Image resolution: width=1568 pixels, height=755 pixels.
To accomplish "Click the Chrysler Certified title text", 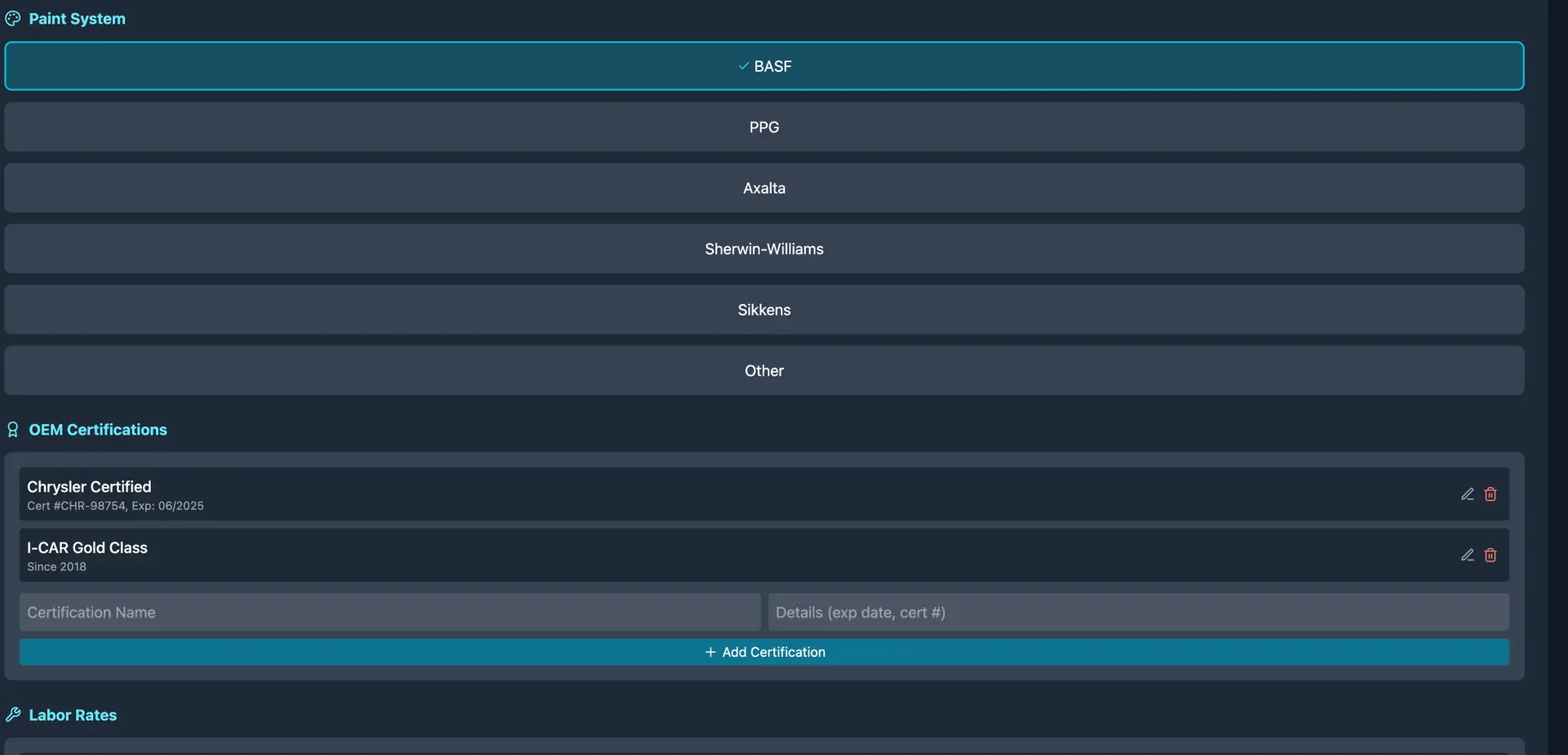I will pos(89,487).
